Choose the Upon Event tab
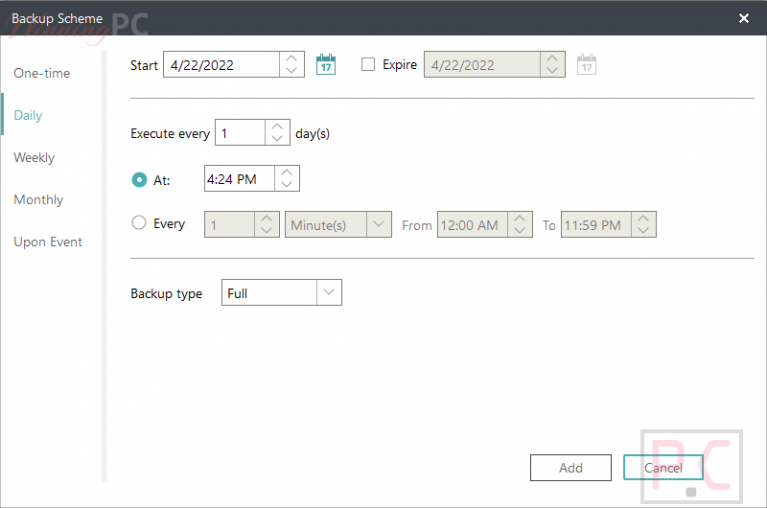Image resolution: width=767 pixels, height=508 pixels. [x=48, y=242]
